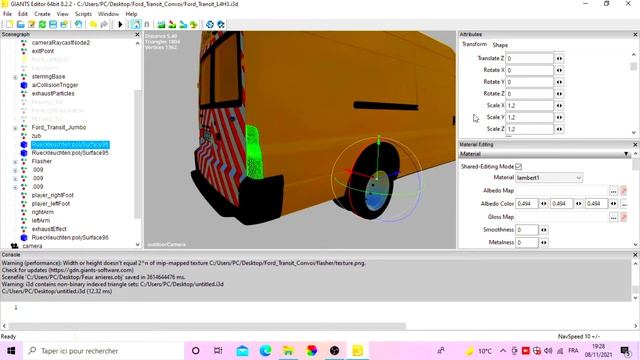Browse Gloss Map with the ... button
This screenshot has width=640, height=360.
pos(613,217)
